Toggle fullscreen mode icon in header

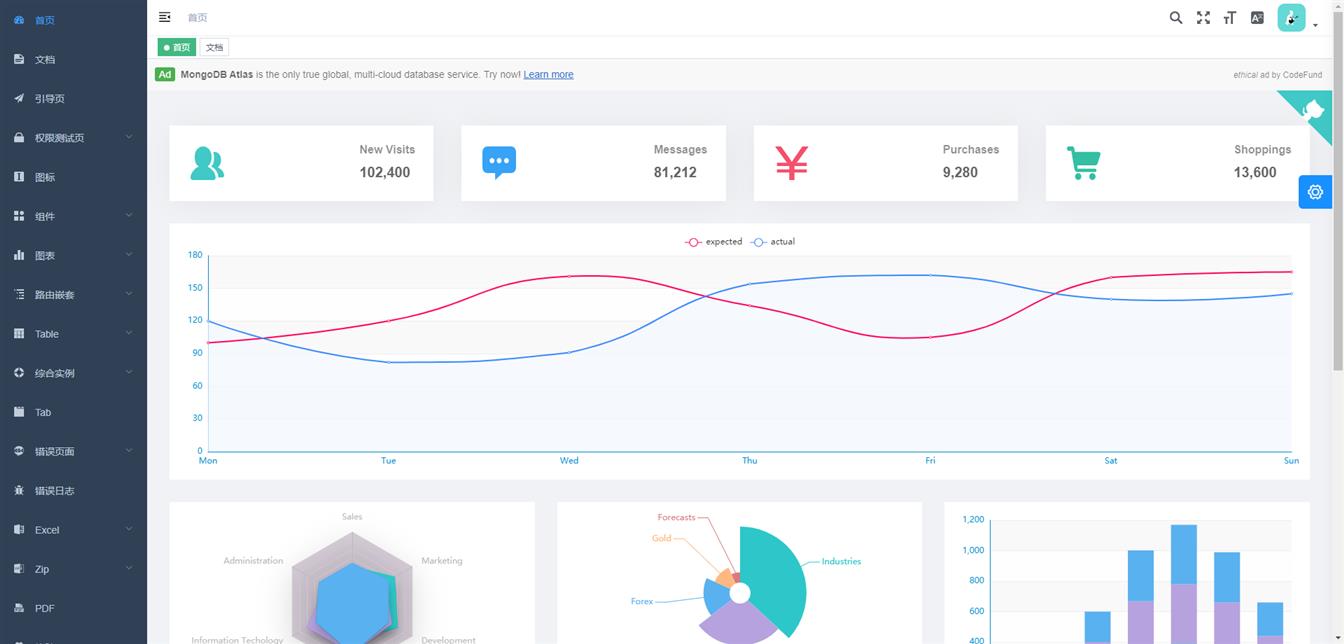[1203, 17]
